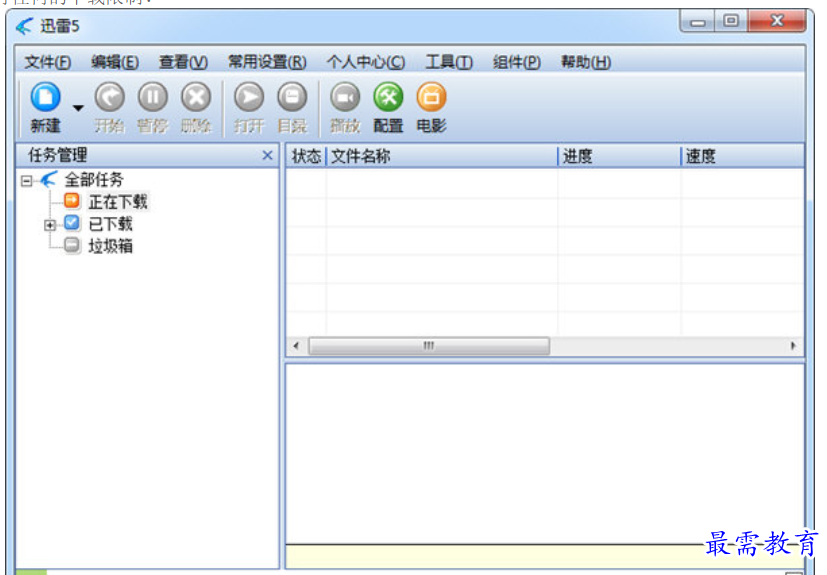Open the dropdown arrow beside 新建
Screen dimensions: 827x575
click(78, 108)
